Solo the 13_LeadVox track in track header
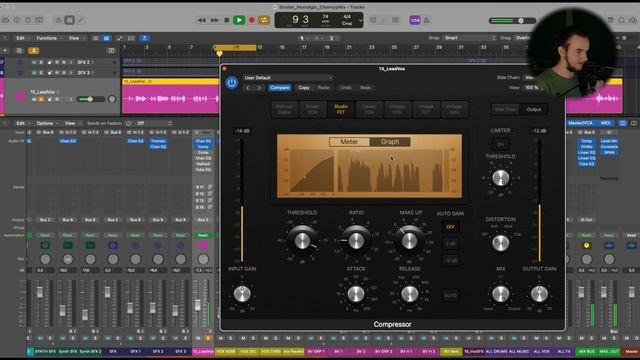Screen dimensions: 640x360 (x=41, y=99)
